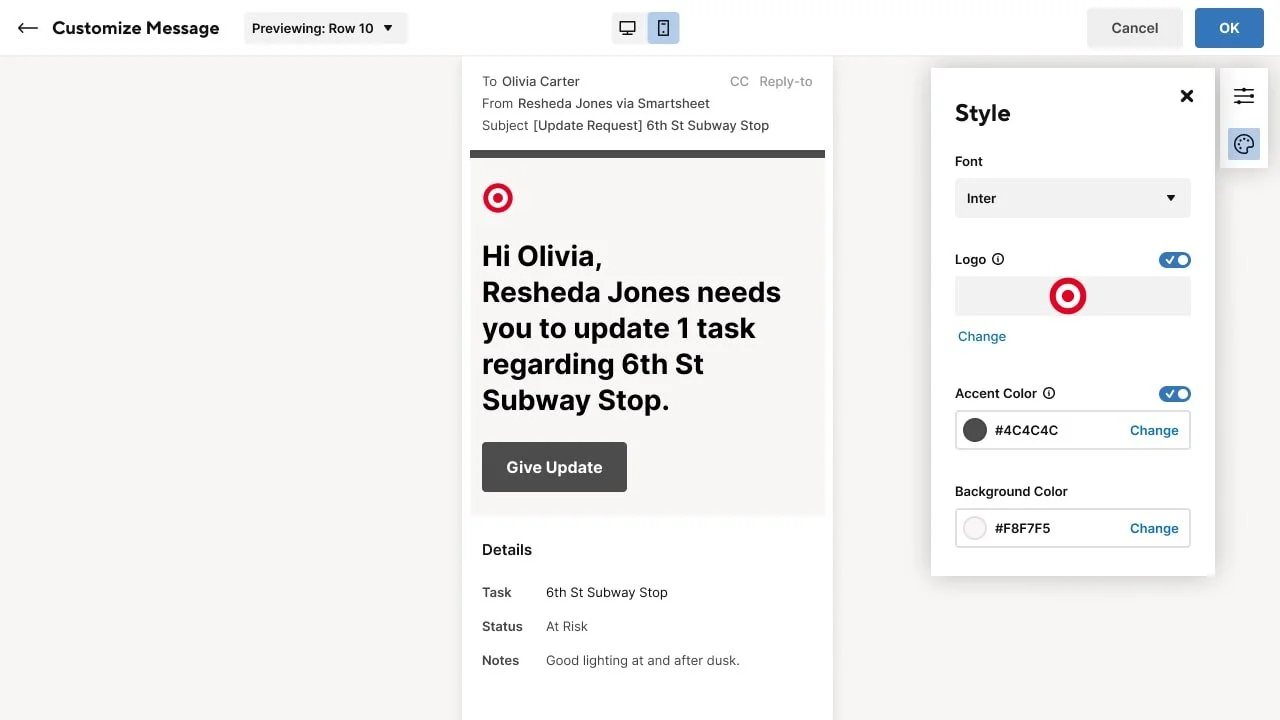The width and height of the screenshot is (1280, 720).
Task: Open the Style palette icon
Action: click(1244, 144)
